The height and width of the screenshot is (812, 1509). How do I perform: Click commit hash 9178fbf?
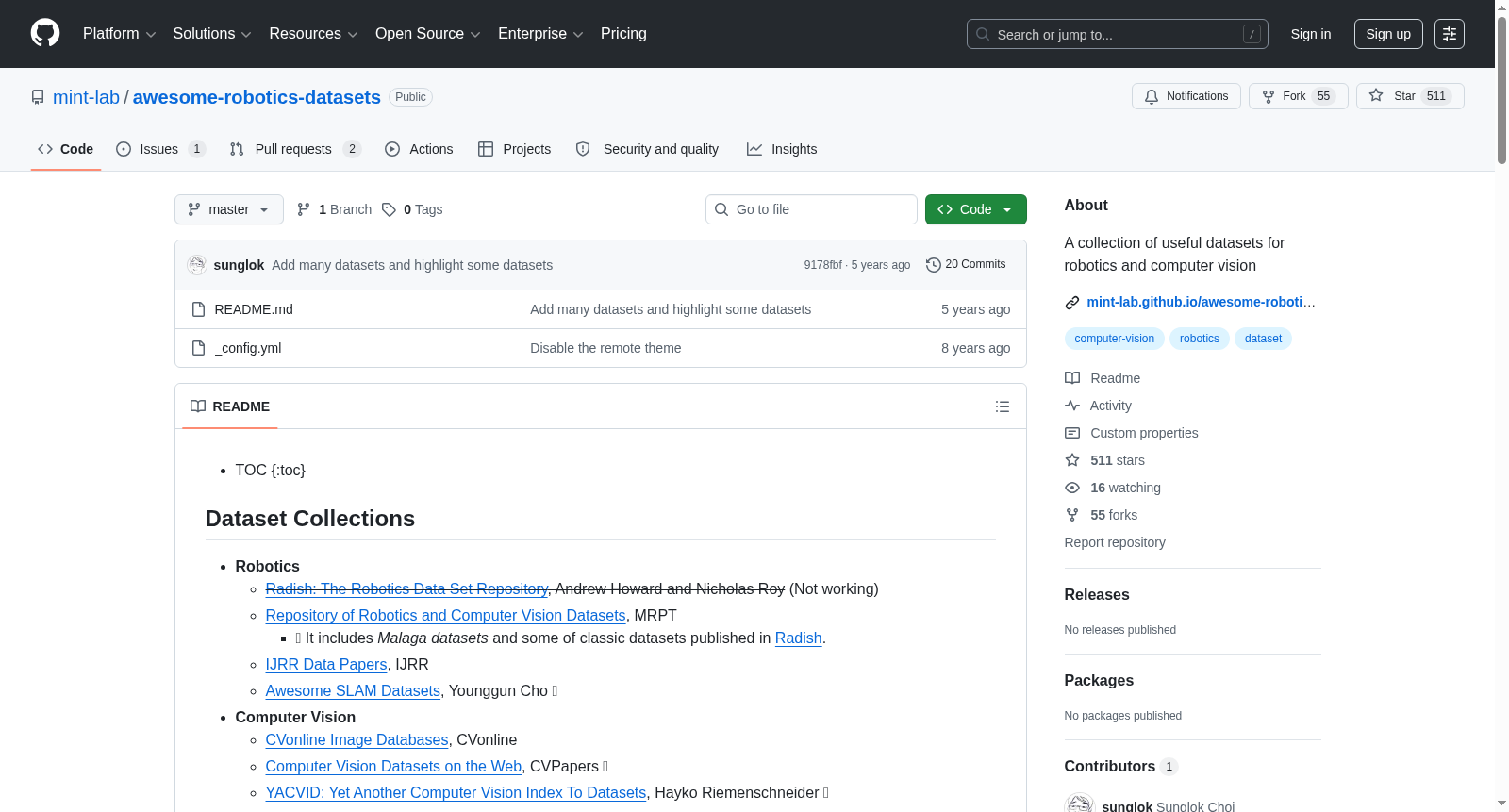tap(822, 265)
